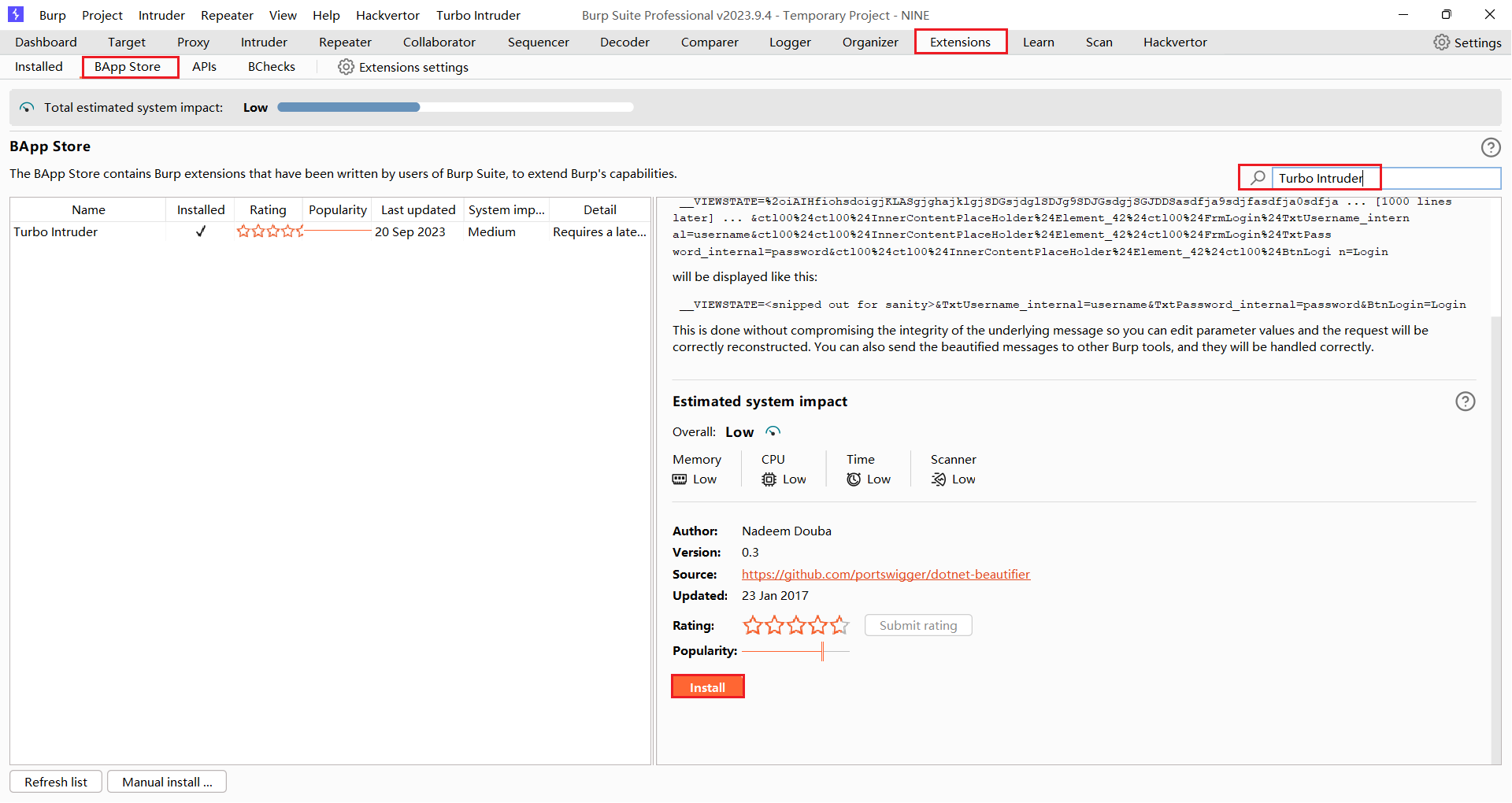Switch to the Repeater tool tab

point(345,43)
